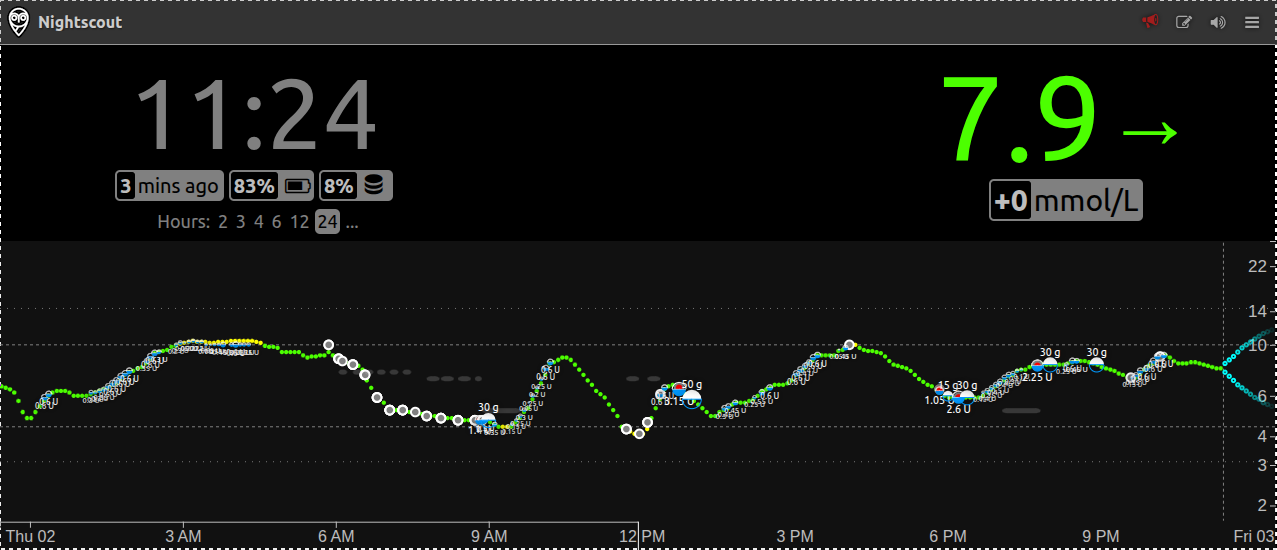Click the 2.25 U insulin bolus label
Screen dimensions: 1277x550
tap(1037, 377)
